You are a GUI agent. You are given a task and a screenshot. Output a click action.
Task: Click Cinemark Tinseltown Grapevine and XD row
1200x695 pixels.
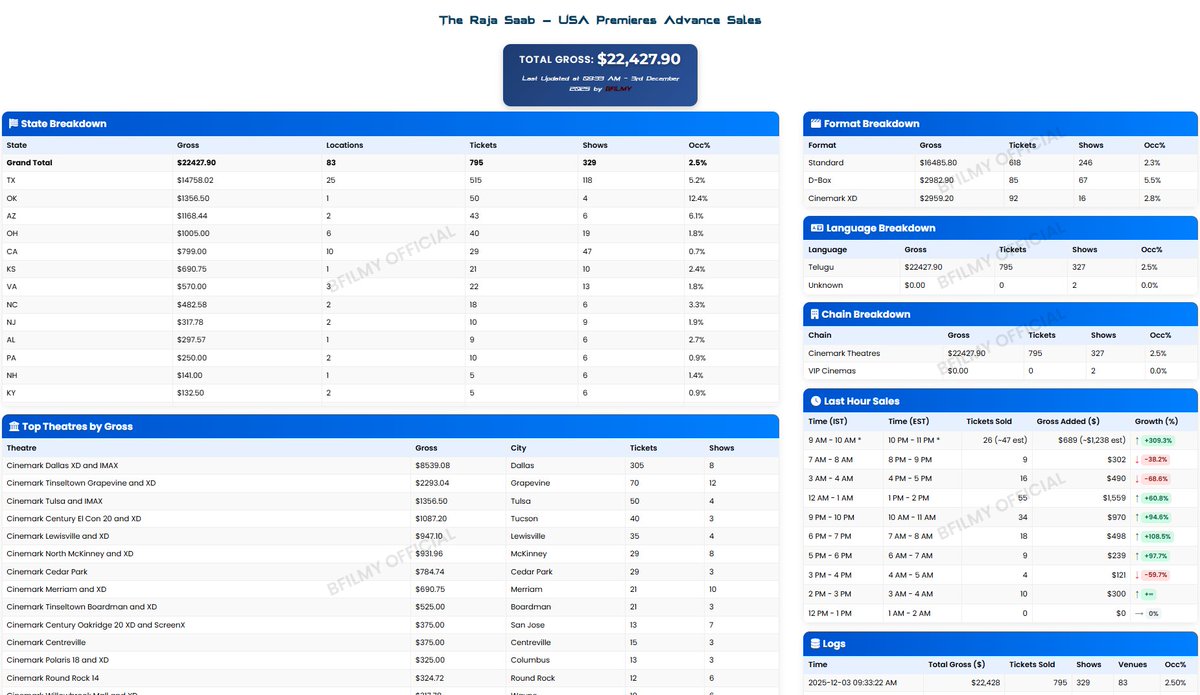(390, 484)
